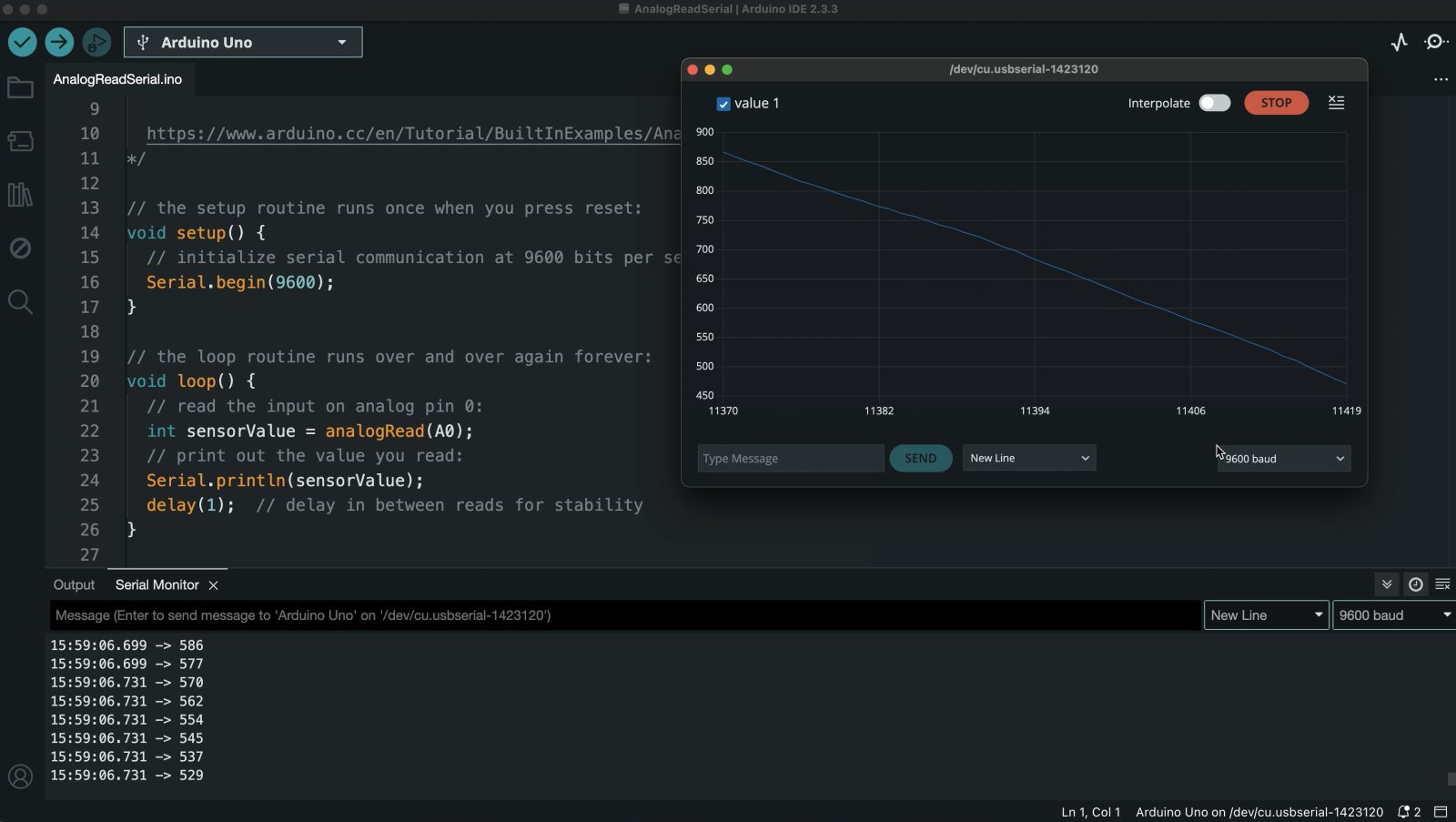Expand plotter 9600 baud dropdown
1456x822 pixels.
[1283, 459]
